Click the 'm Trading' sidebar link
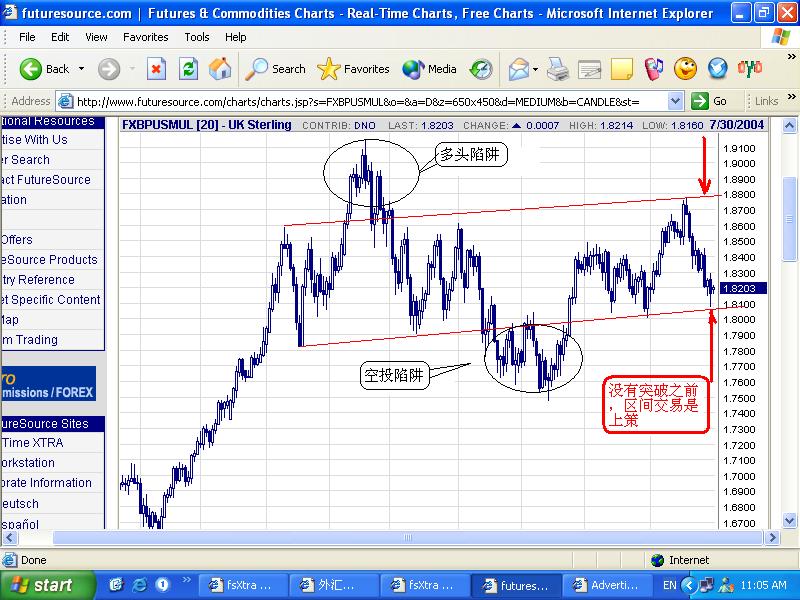800x600 pixels. 29,340
